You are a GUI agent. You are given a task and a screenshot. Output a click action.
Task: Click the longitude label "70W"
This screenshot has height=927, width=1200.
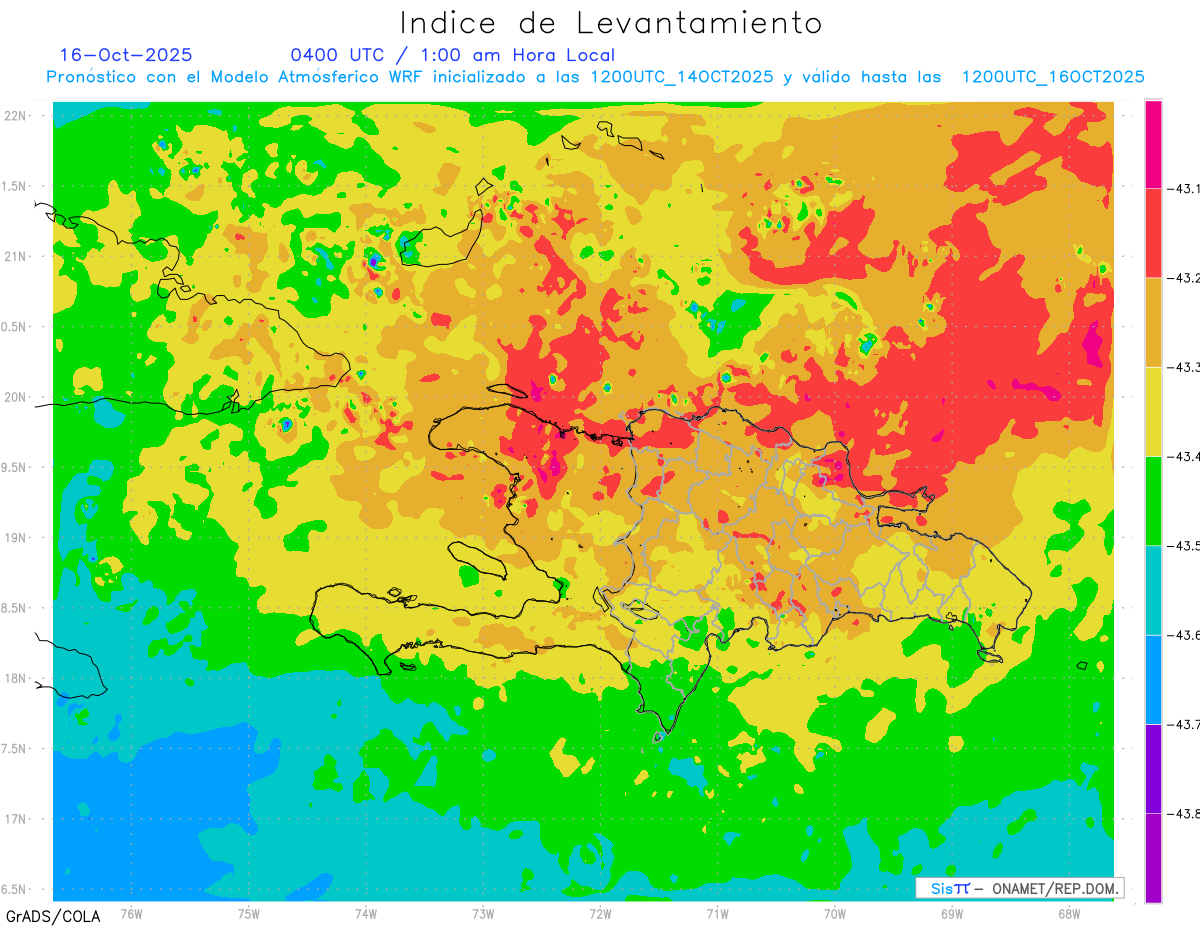pos(835,914)
